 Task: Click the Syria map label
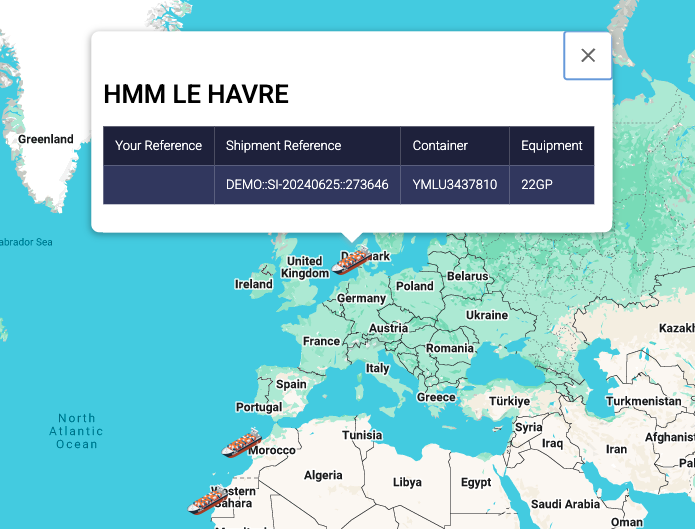pyautogui.click(x=529, y=427)
